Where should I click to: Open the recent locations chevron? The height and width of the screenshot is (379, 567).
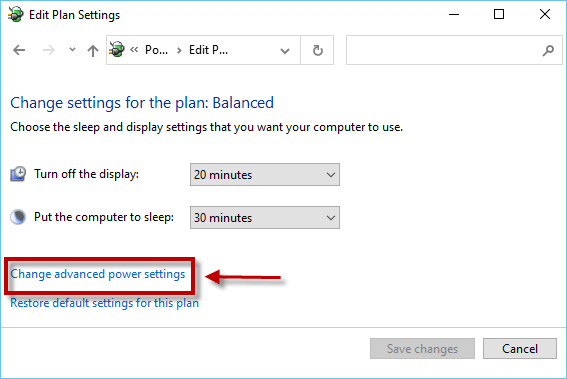point(72,50)
